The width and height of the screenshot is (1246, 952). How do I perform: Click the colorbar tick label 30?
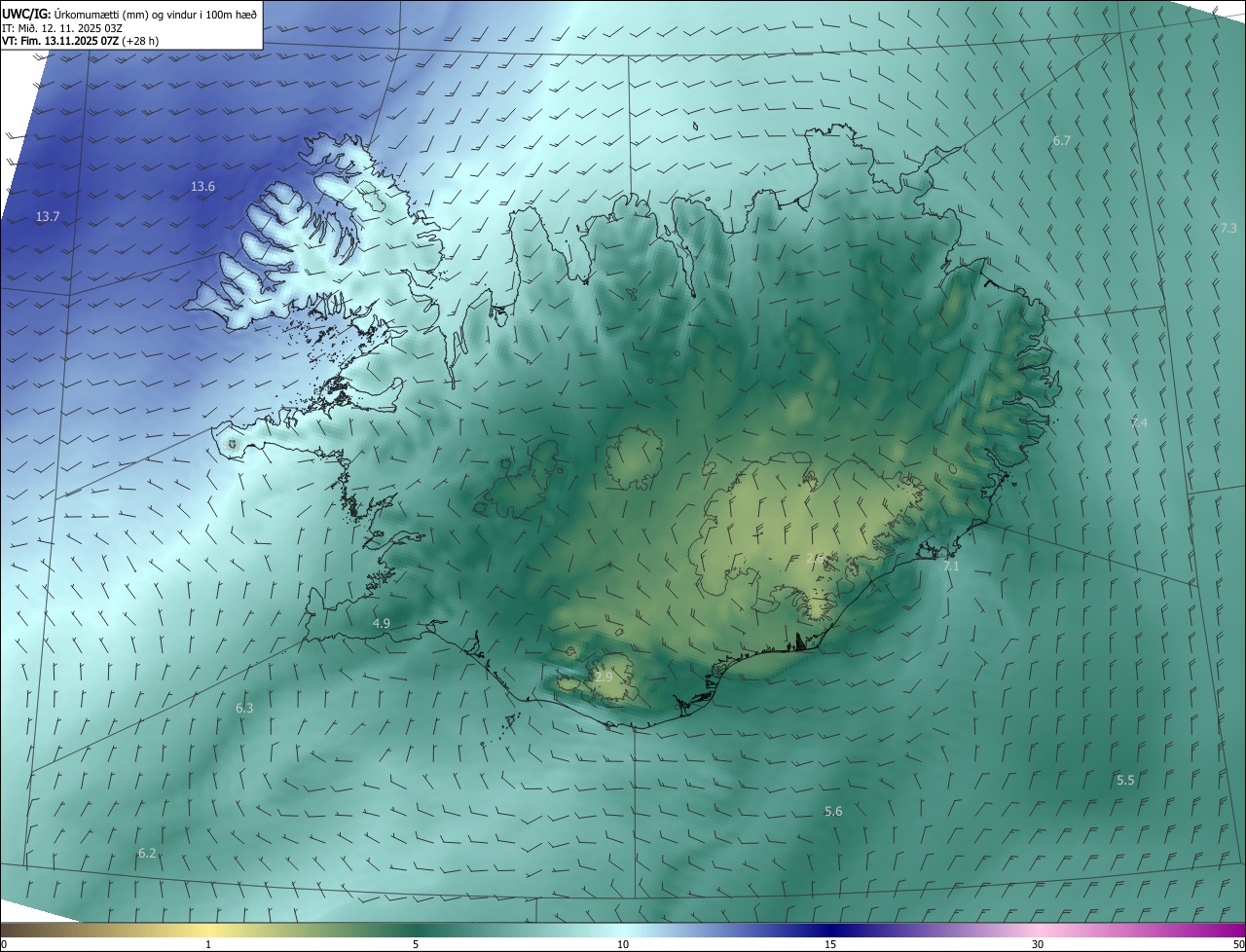(1038, 945)
